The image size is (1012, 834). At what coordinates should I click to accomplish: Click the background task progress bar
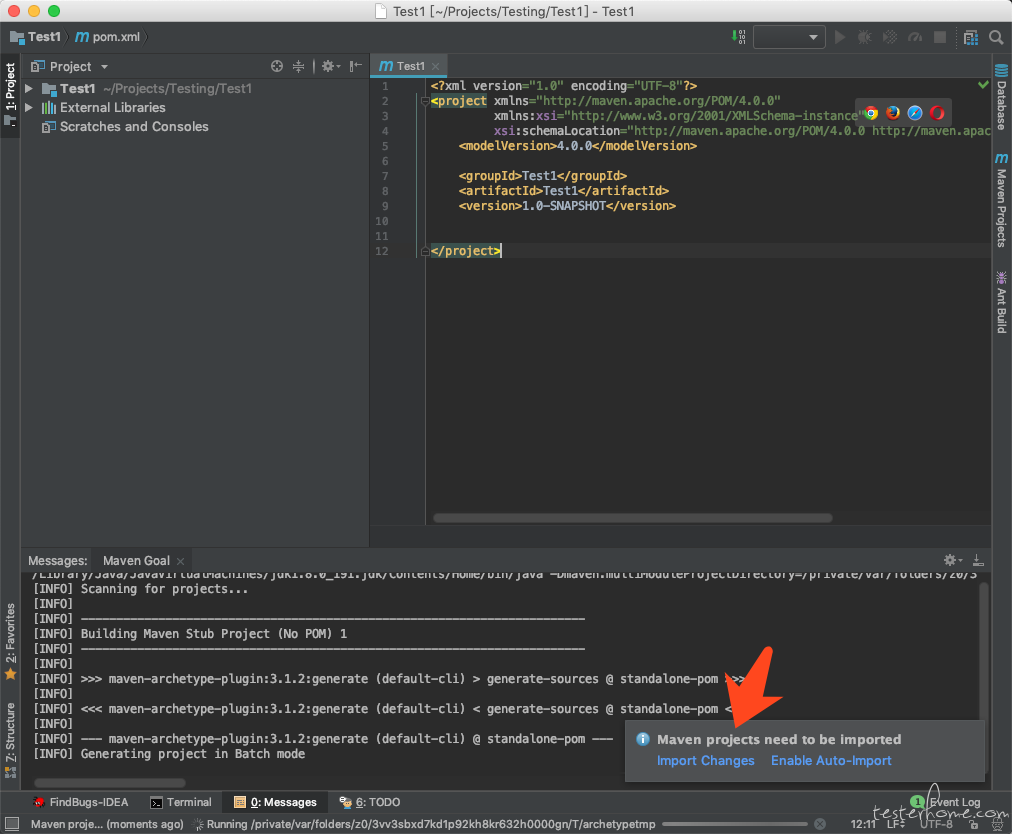point(734,824)
